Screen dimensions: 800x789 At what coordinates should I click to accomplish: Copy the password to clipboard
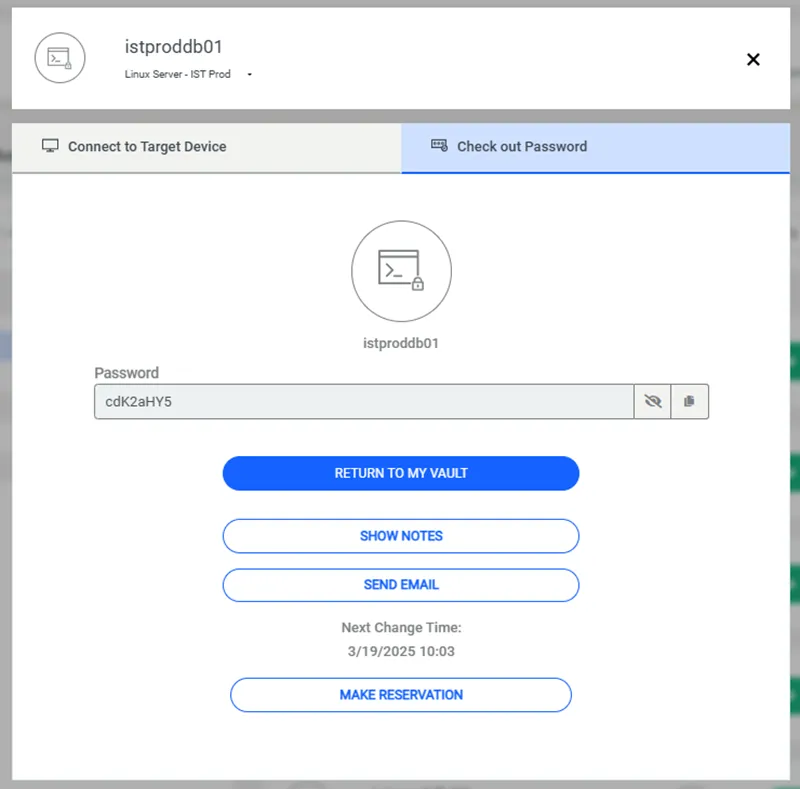tap(689, 402)
